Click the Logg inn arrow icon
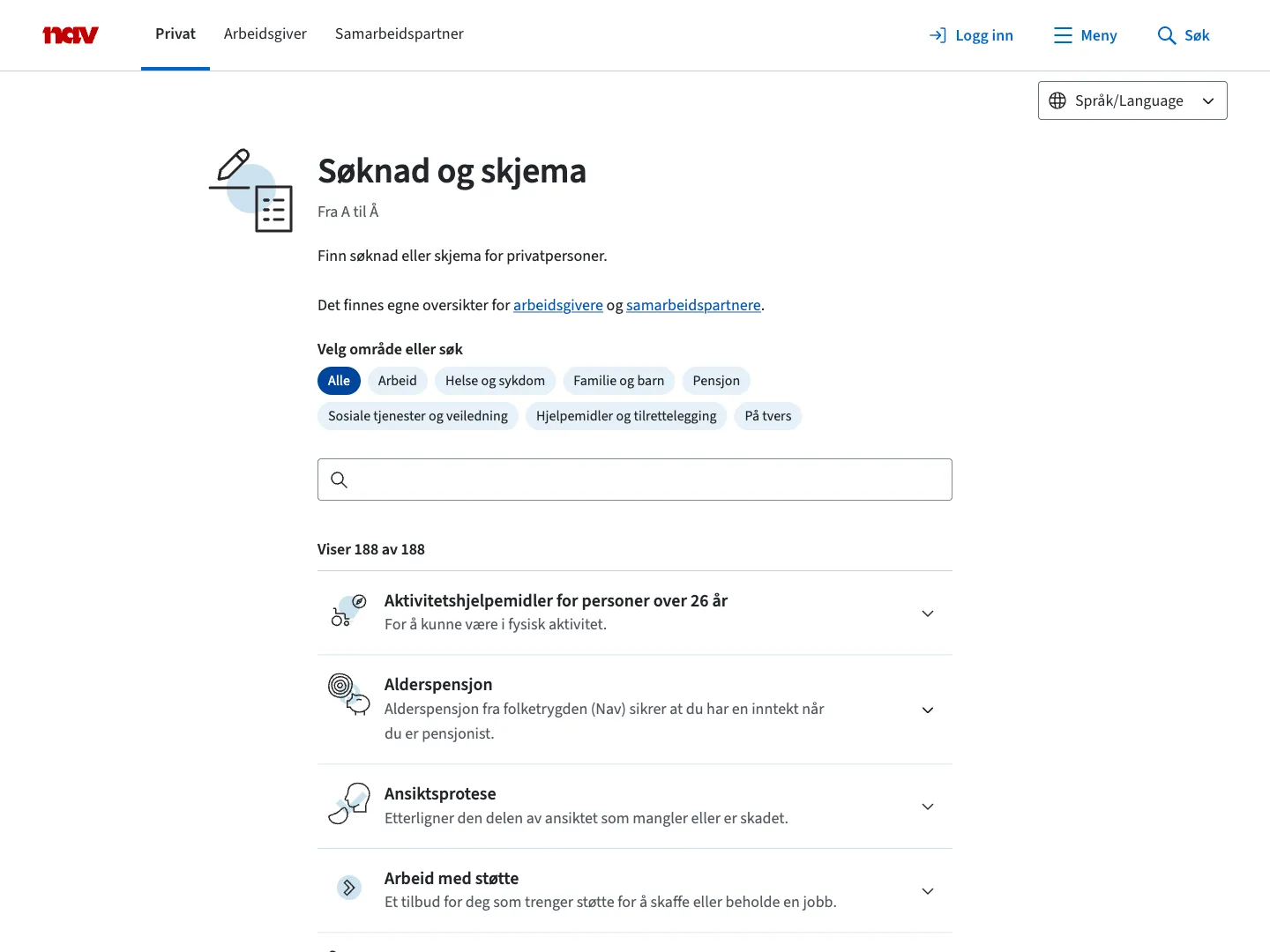This screenshot has width=1270, height=952. 938,35
